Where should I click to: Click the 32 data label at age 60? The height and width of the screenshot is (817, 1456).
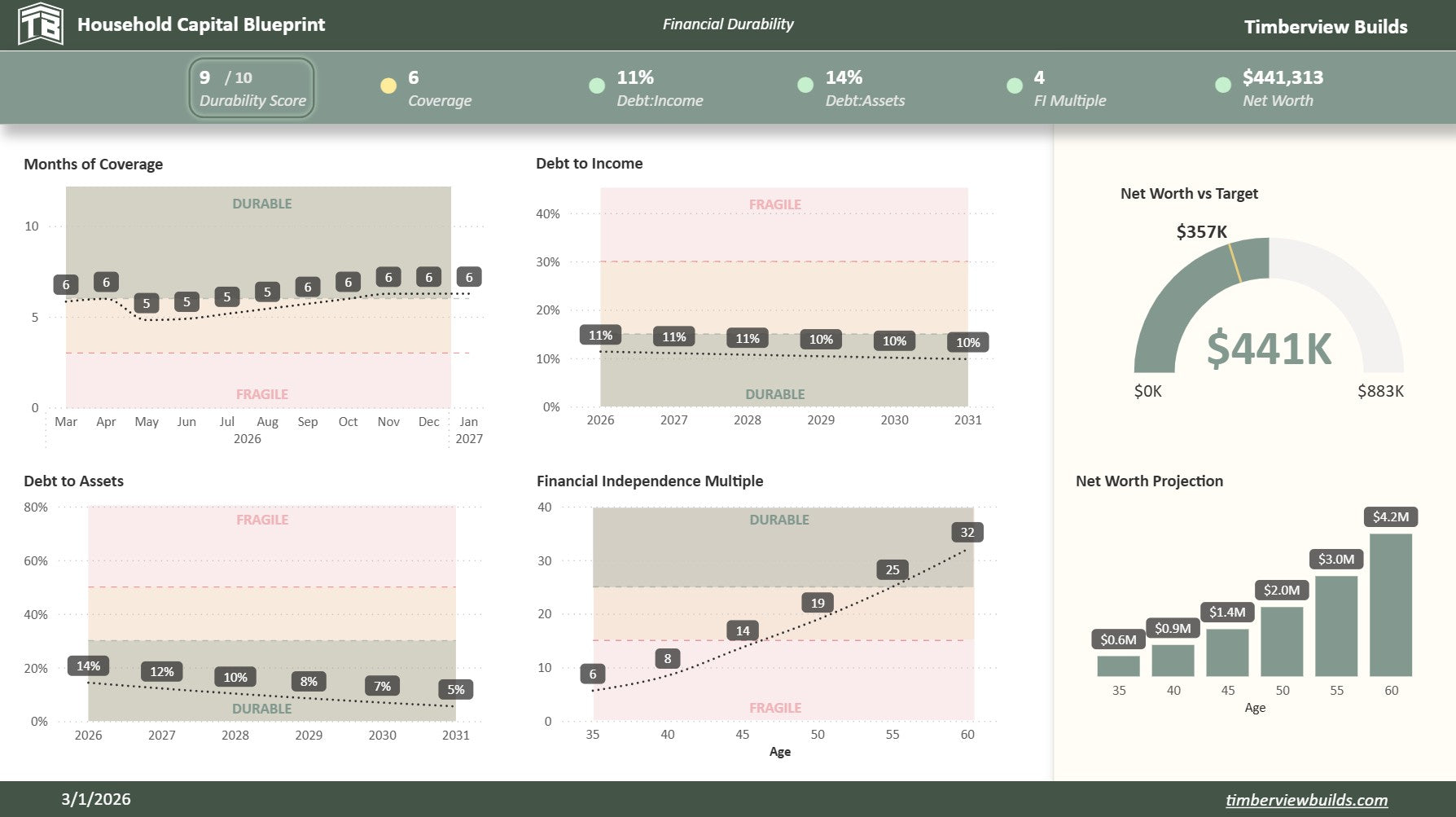tap(967, 533)
